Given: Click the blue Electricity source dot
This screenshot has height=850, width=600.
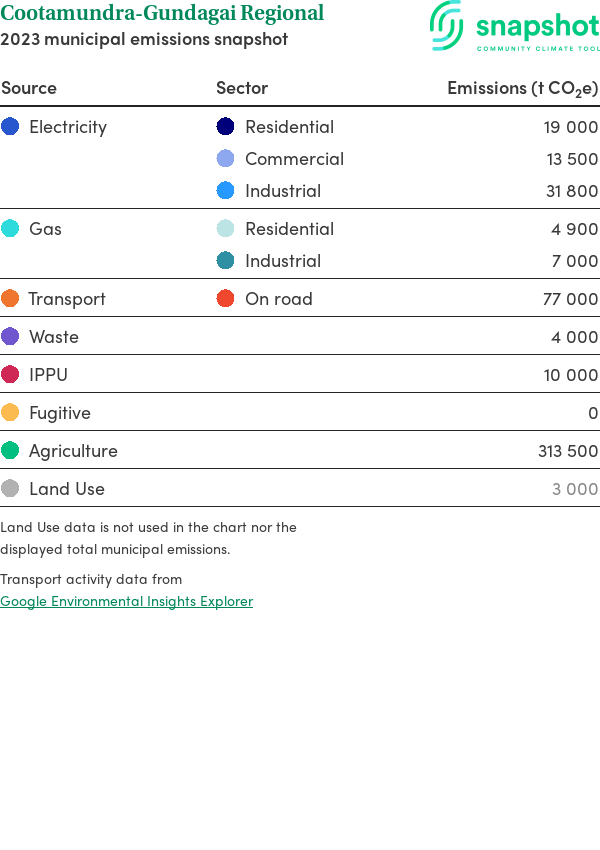Looking at the screenshot, I should click(x=10, y=127).
